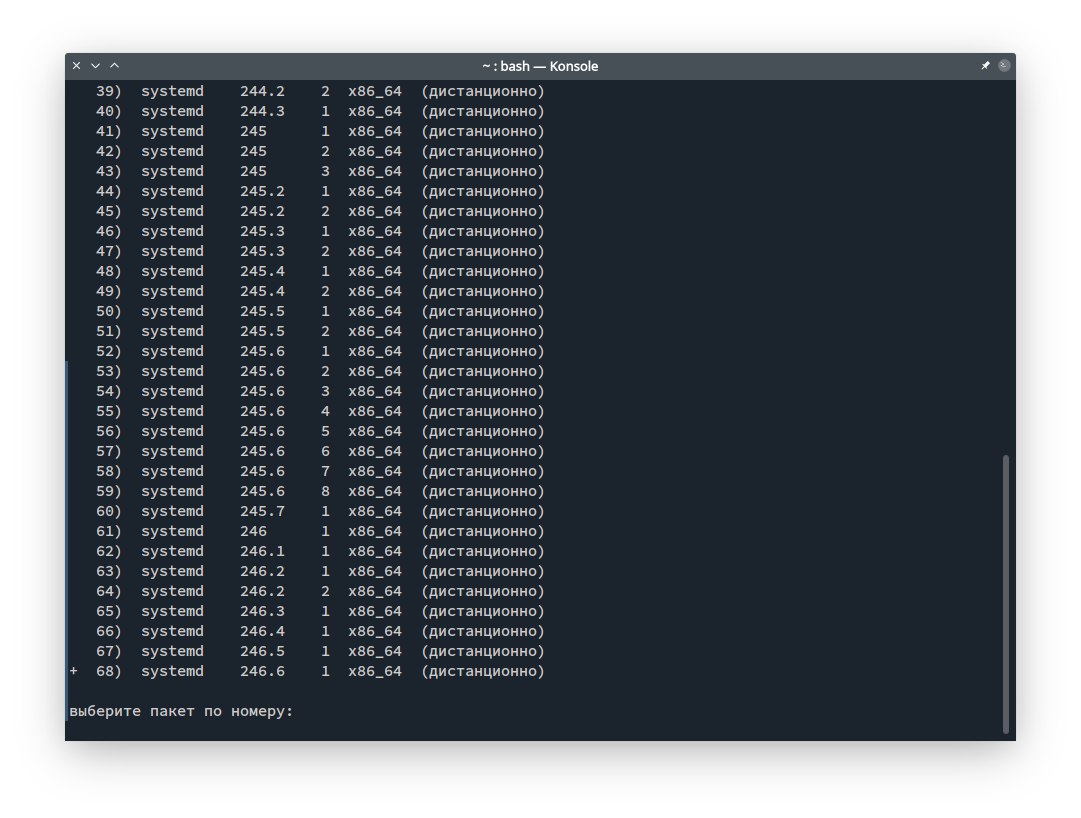Select row 63) systemd 246.2
The width and height of the screenshot is (1081, 818).
320,571
